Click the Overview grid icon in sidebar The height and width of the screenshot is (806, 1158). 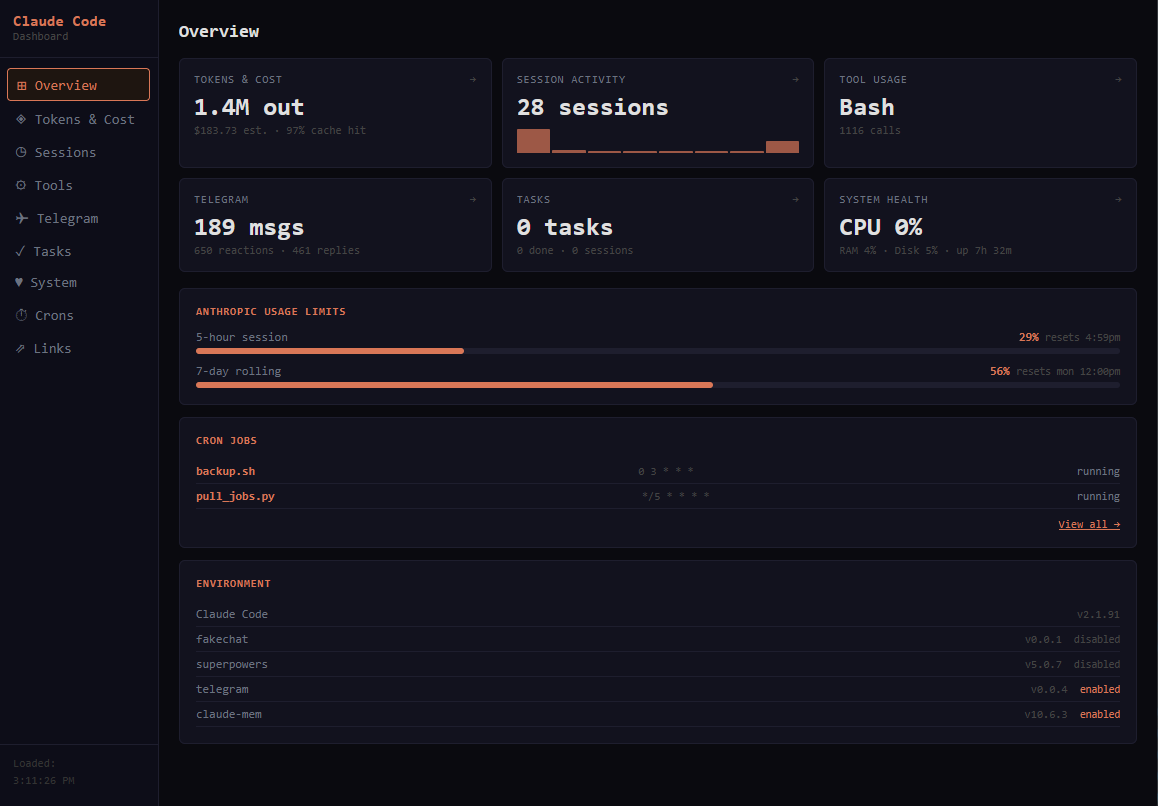tap(21, 86)
